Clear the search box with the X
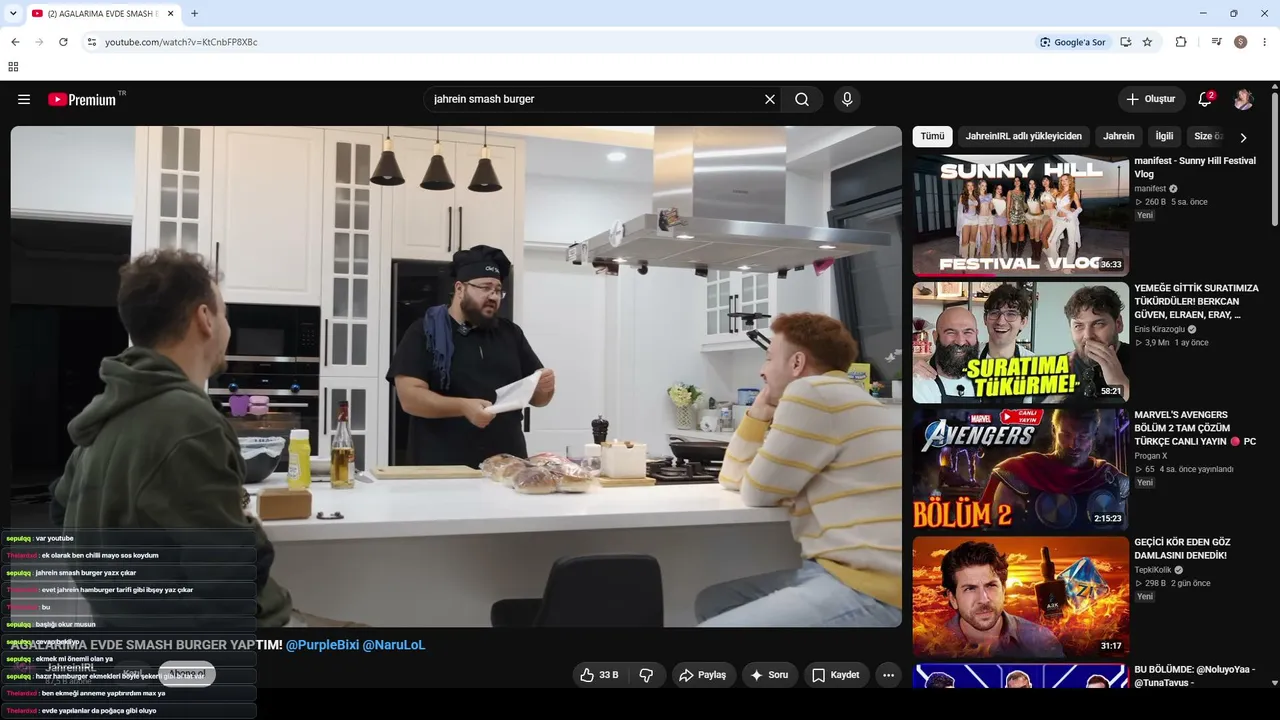The image size is (1280, 720). pos(770,99)
